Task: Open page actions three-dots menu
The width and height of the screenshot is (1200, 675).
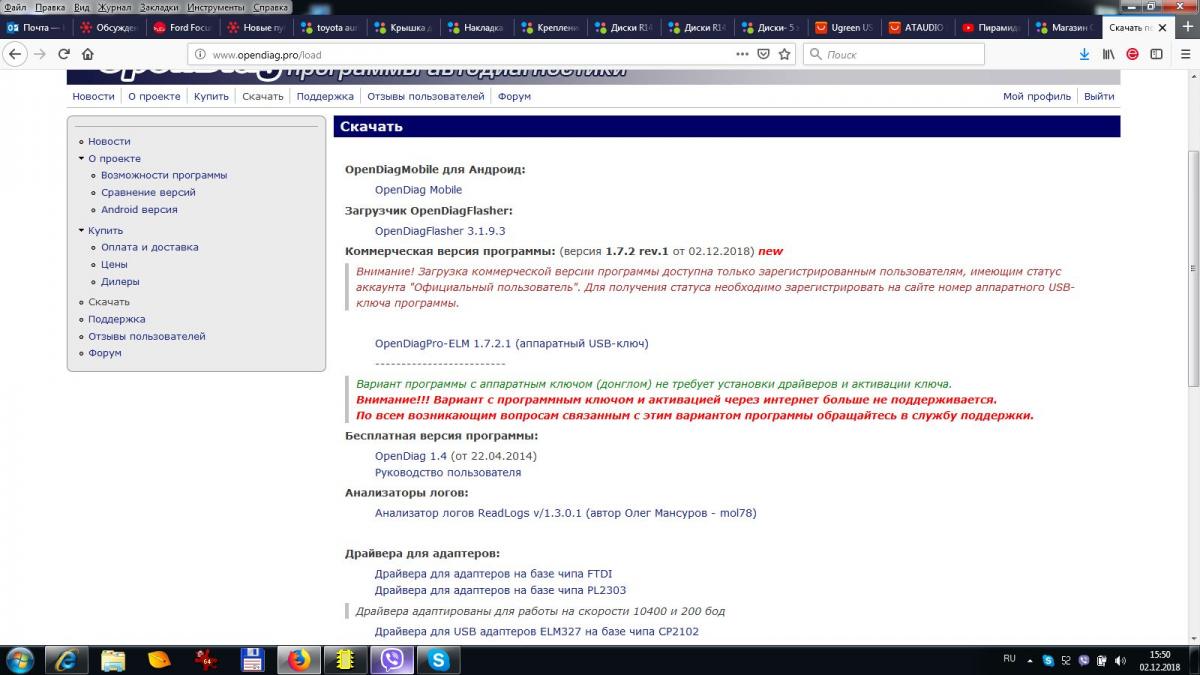Action: (741, 54)
